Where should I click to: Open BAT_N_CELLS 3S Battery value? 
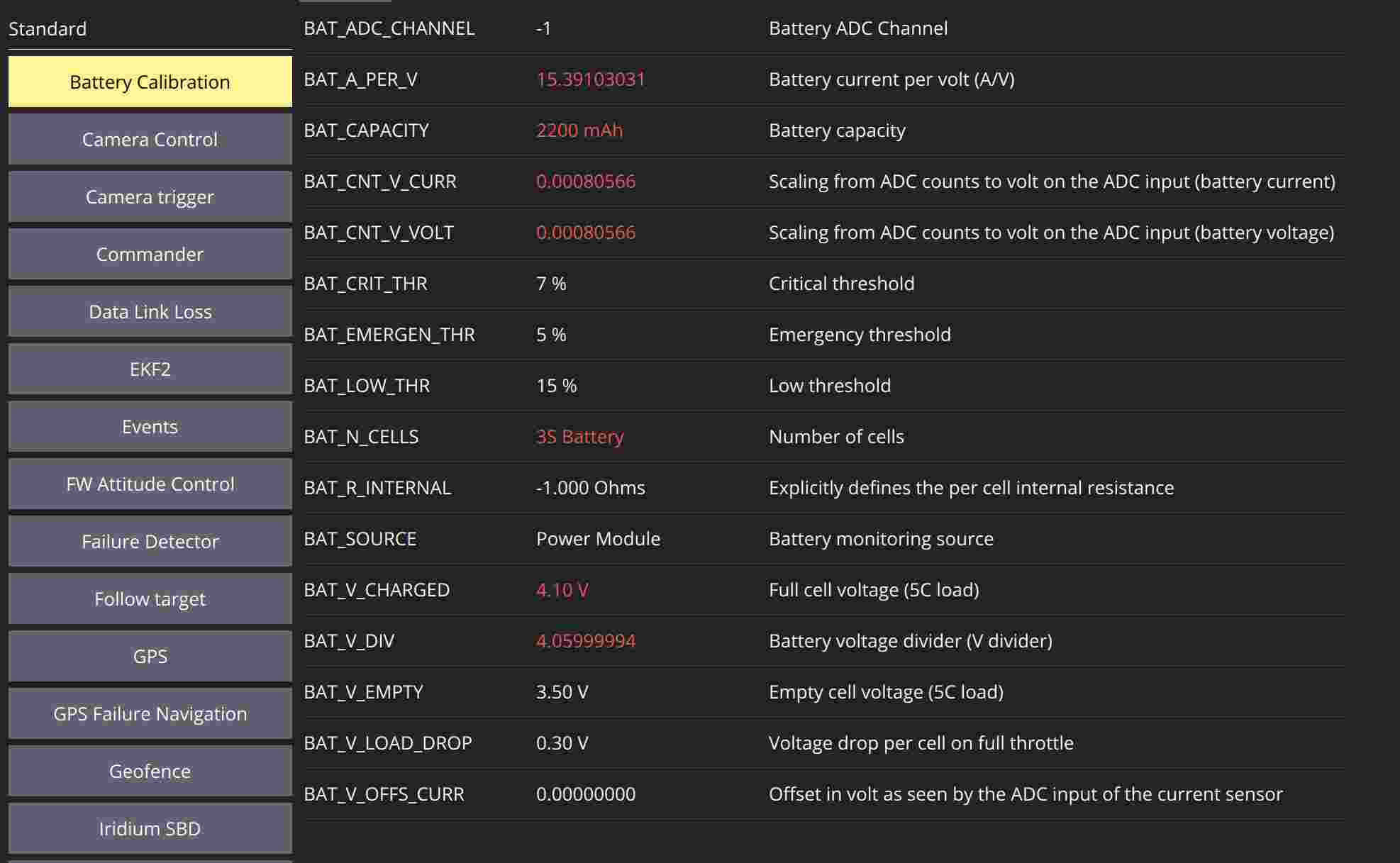point(579,437)
